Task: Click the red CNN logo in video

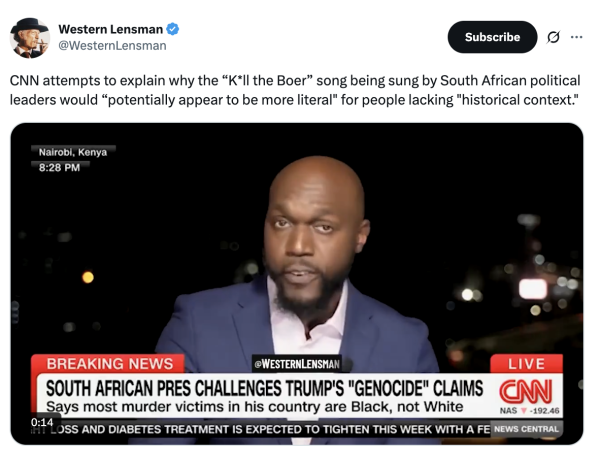Action: 523,390
